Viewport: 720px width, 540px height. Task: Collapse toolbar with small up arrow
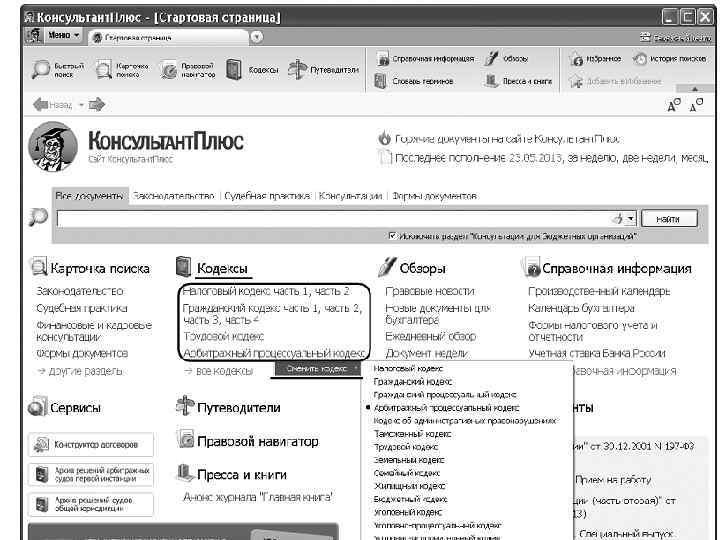[695, 89]
